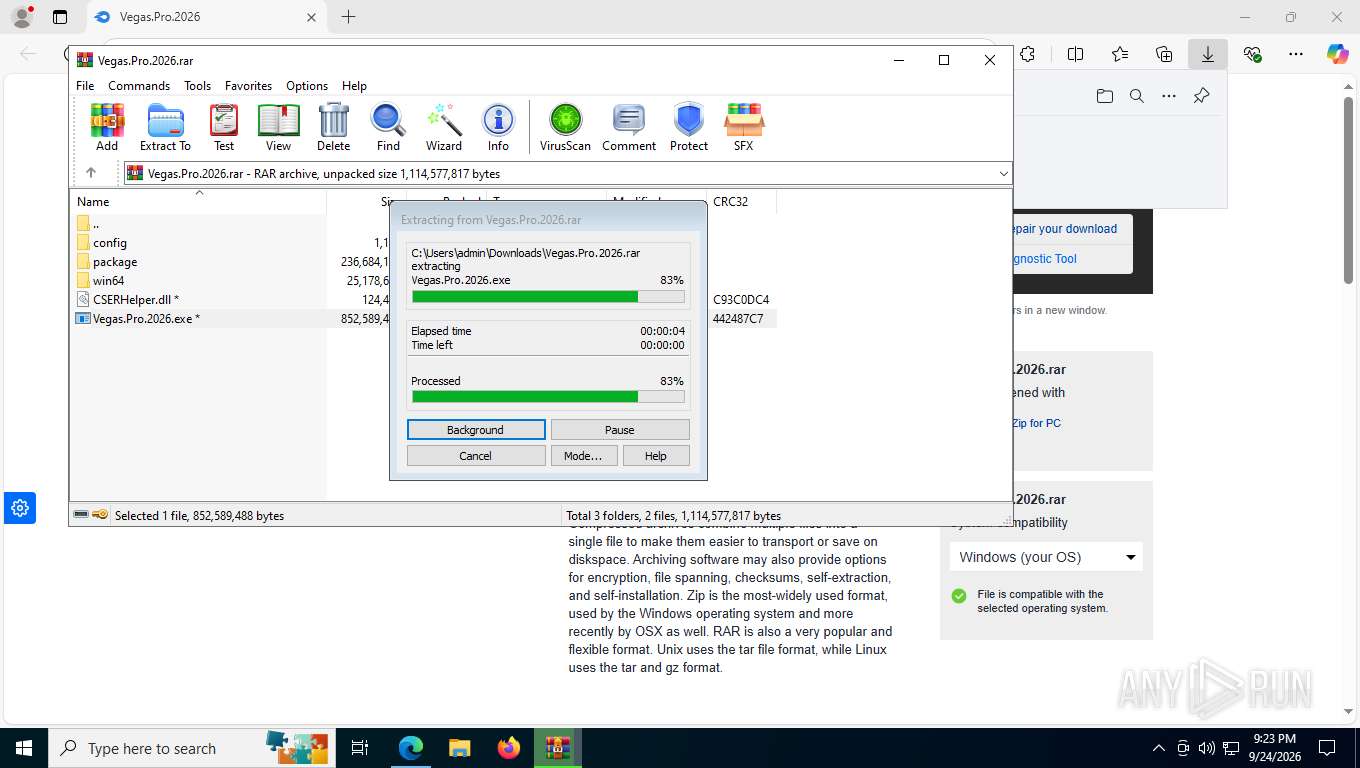Click WinRAR icon in taskbar
The width and height of the screenshot is (1360, 768).
click(x=558, y=748)
